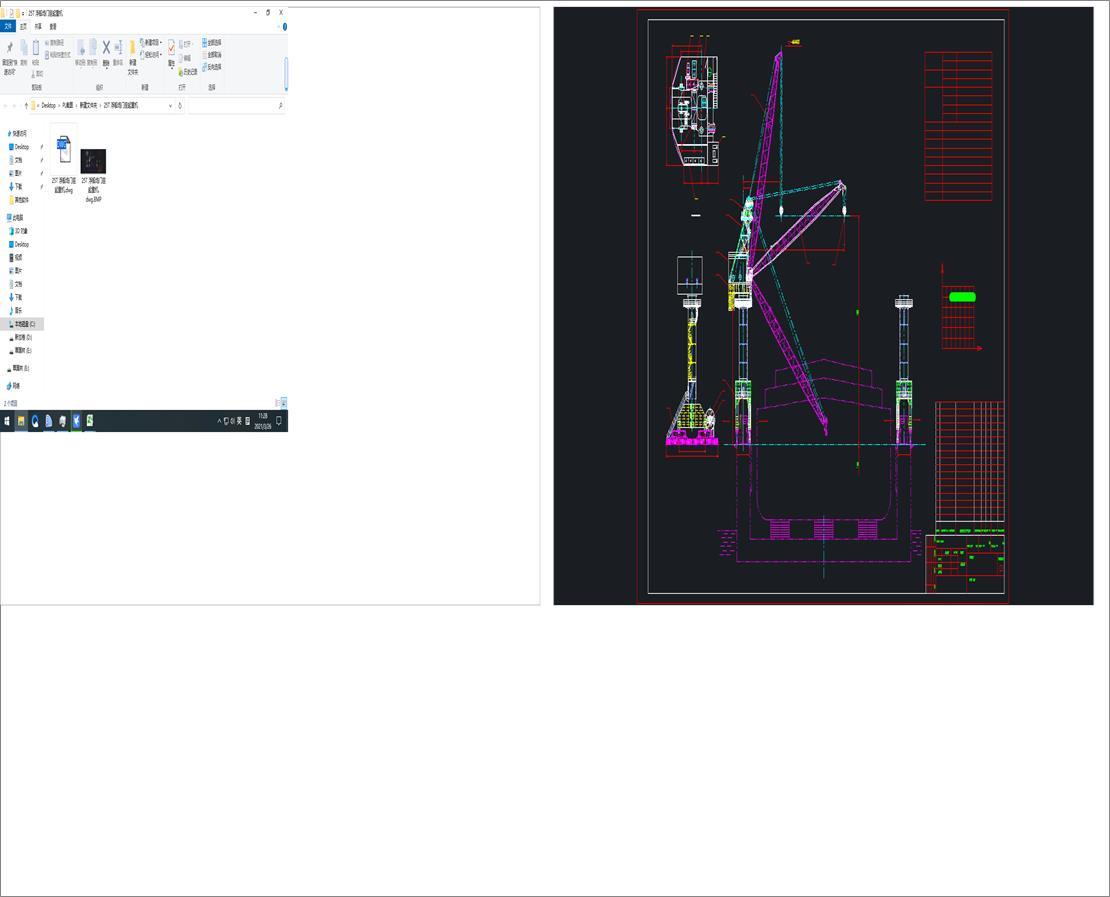The image size is (1110, 897).
Task: Create a new folder using the ribbon icon
Action: pyautogui.click(x=132, y=48)
